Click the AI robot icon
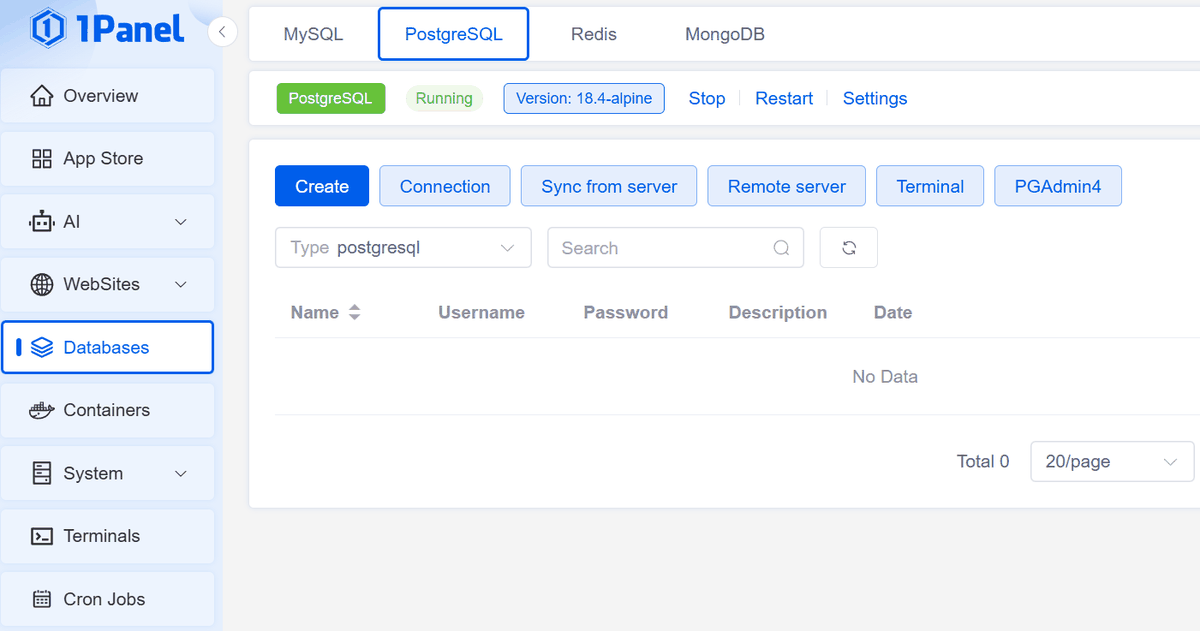 tap(42, 222)
